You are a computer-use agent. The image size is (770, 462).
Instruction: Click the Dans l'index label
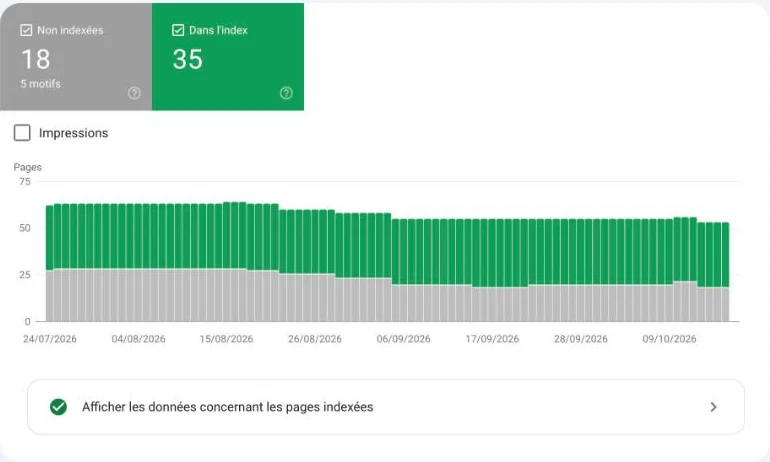[x=219, y=30]
